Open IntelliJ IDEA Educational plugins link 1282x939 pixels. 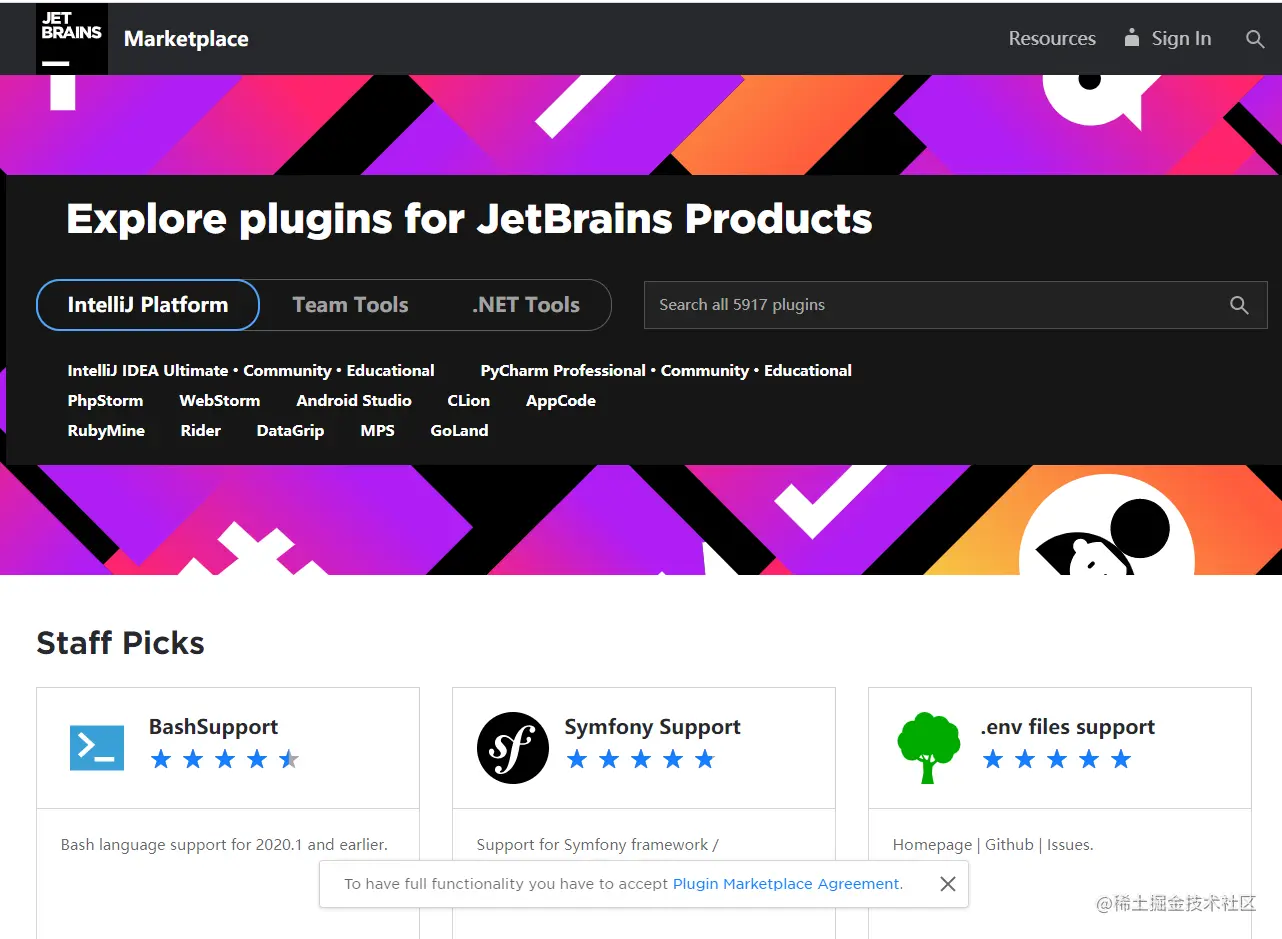[x=390, y=370]
